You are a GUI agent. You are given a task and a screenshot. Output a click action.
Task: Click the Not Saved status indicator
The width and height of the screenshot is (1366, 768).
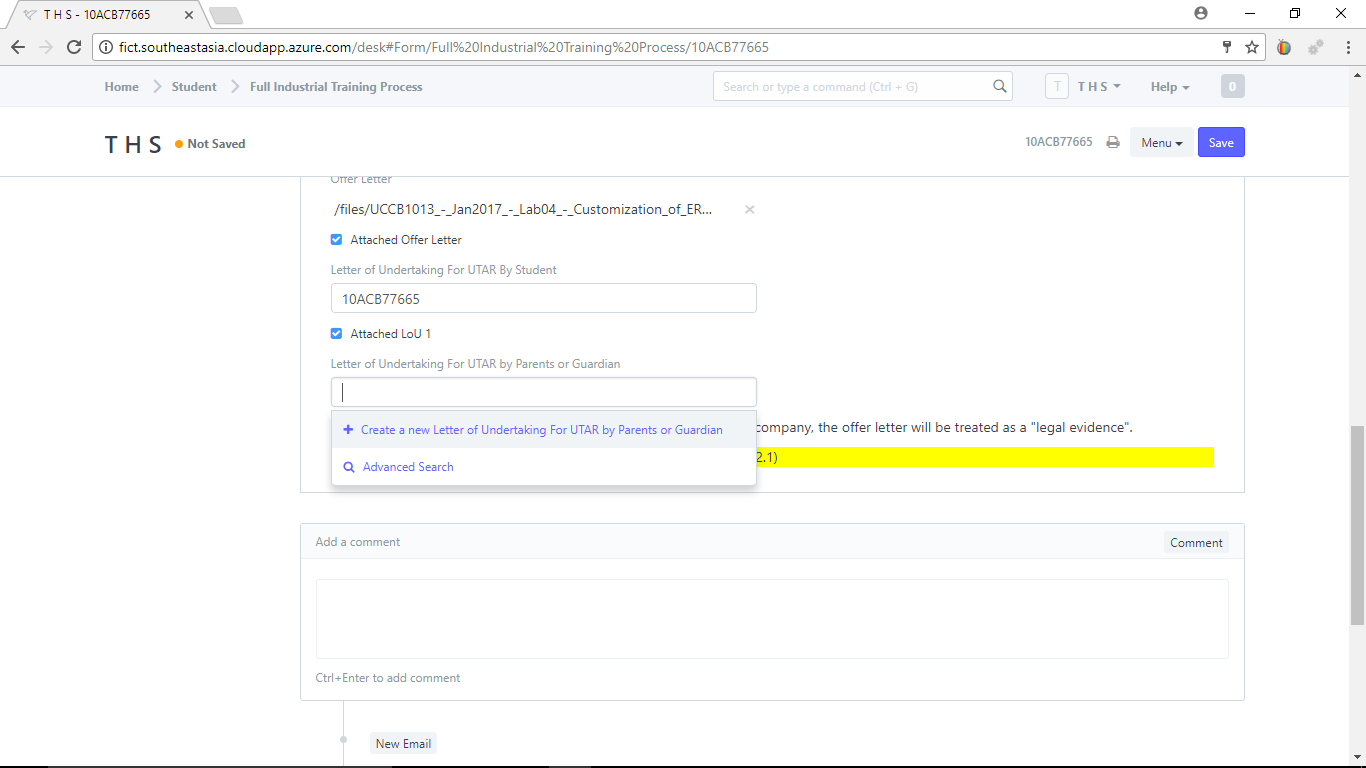[210, 144]
